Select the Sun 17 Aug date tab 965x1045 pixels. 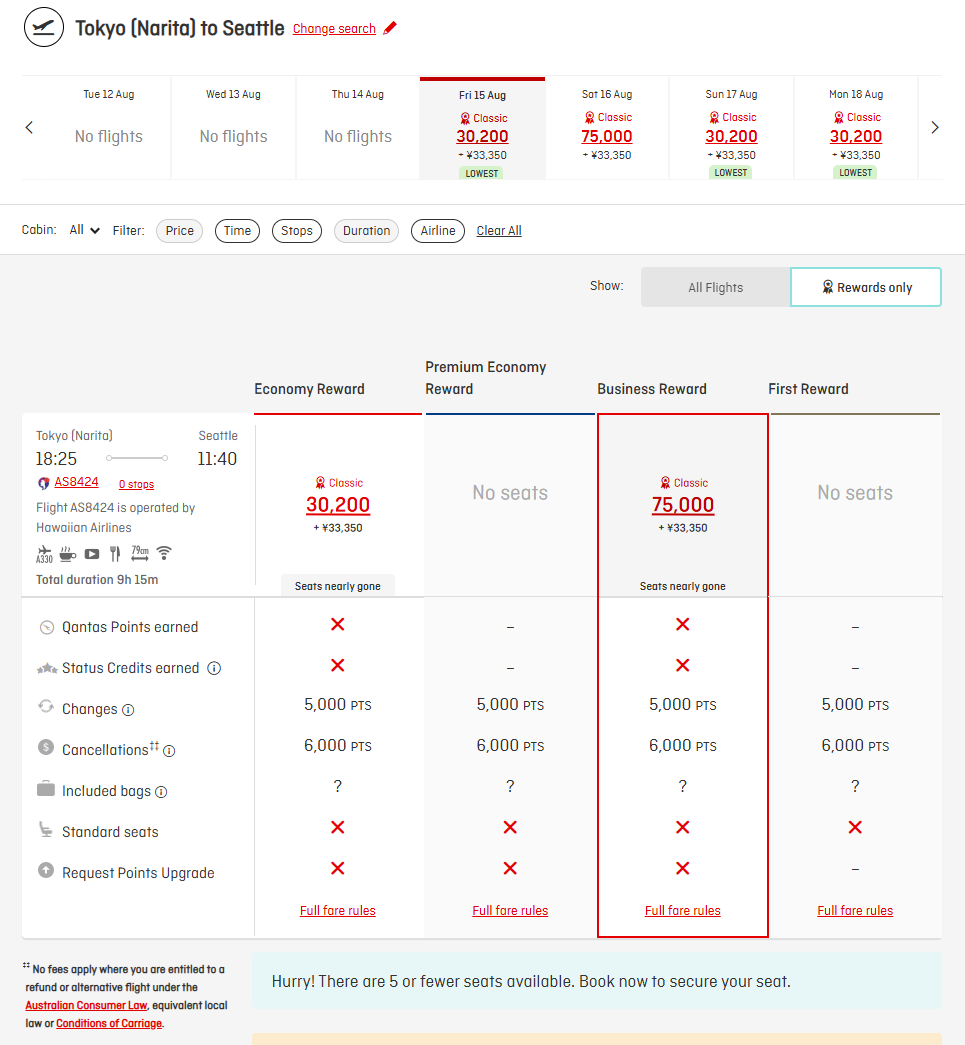(731, 127)
